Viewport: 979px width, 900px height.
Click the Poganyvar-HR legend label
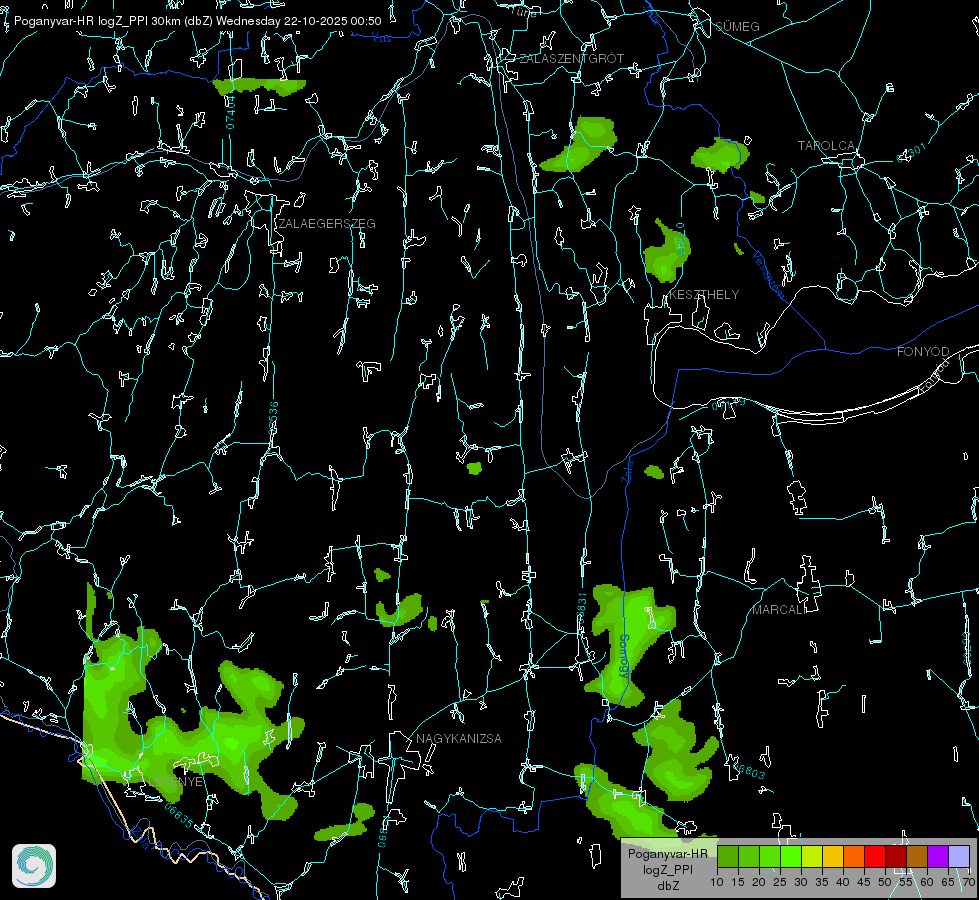[667, 853]
